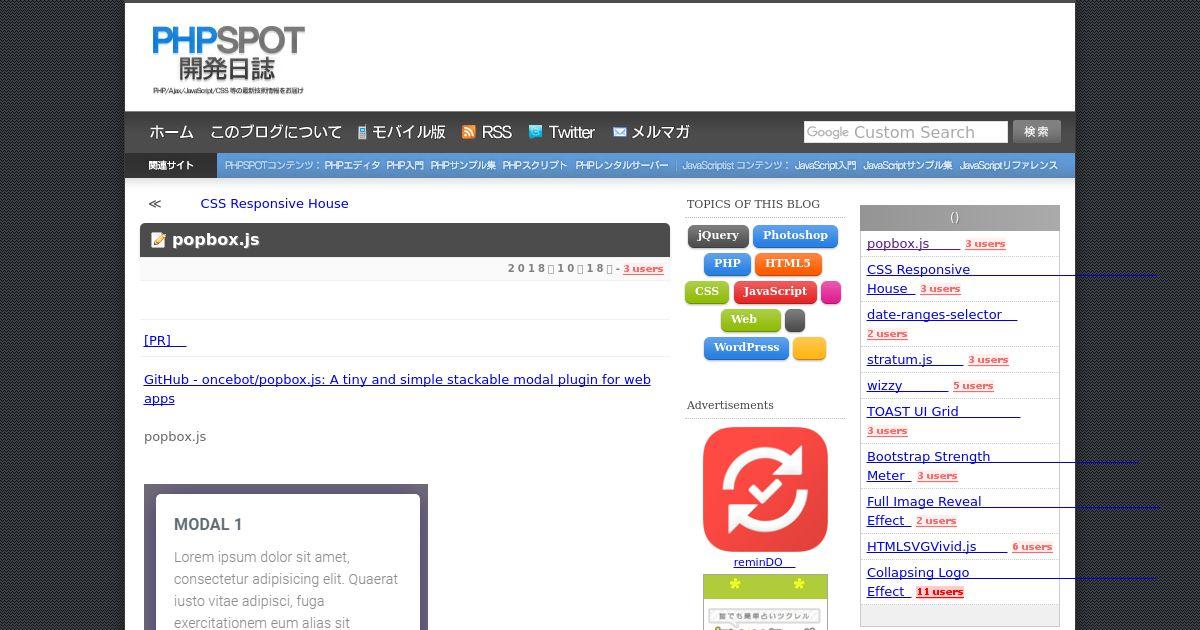The image size is (1200, 630).
Task: Open Twitter menu link
Action: (571, 132)
